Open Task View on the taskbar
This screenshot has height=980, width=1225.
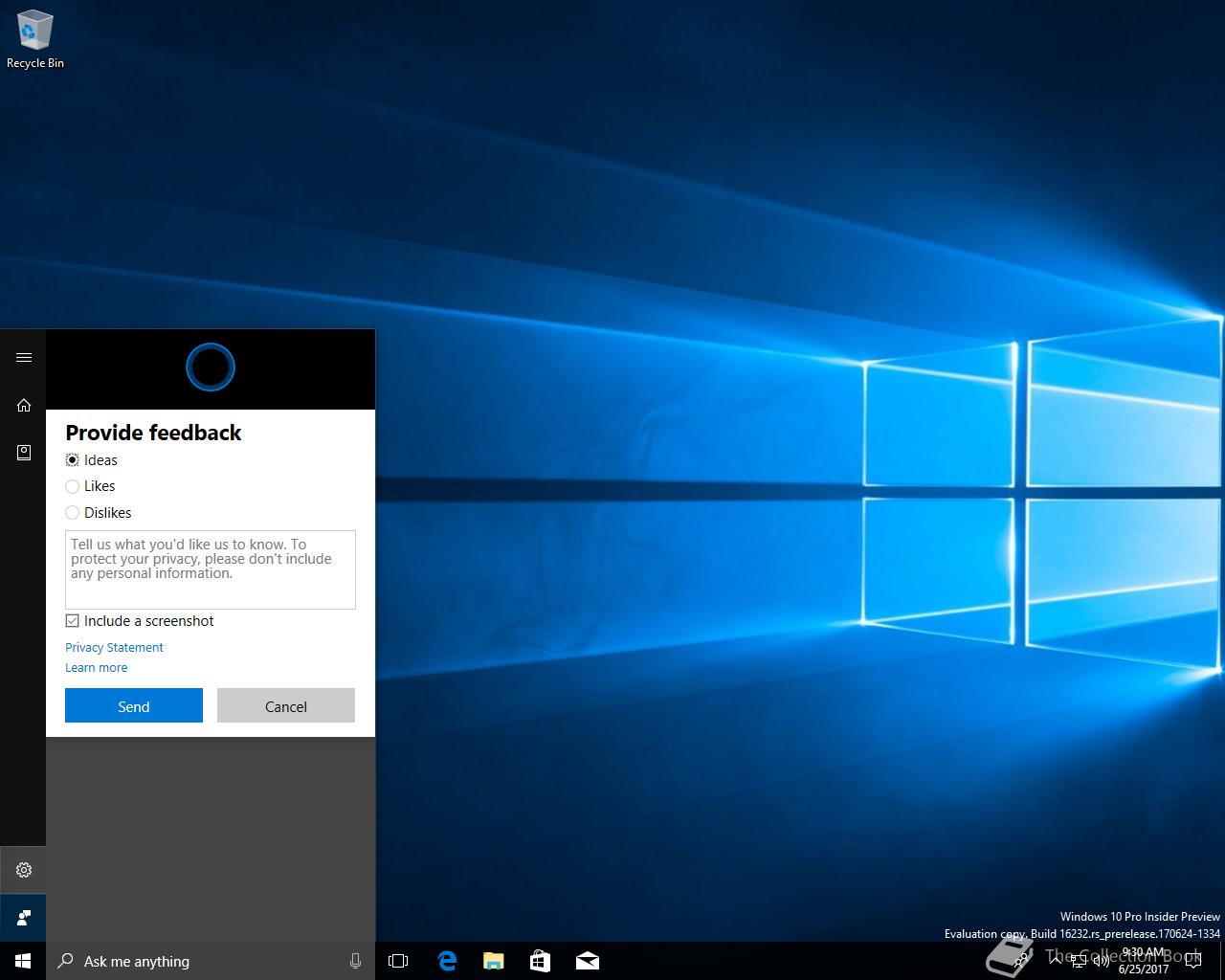[x=398, y=961]
